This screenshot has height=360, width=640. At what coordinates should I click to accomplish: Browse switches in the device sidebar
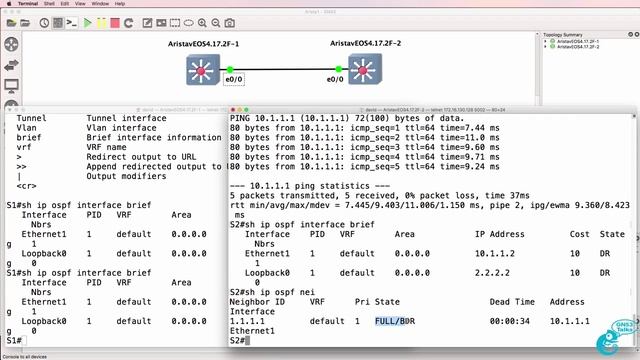tap(11, 65)
